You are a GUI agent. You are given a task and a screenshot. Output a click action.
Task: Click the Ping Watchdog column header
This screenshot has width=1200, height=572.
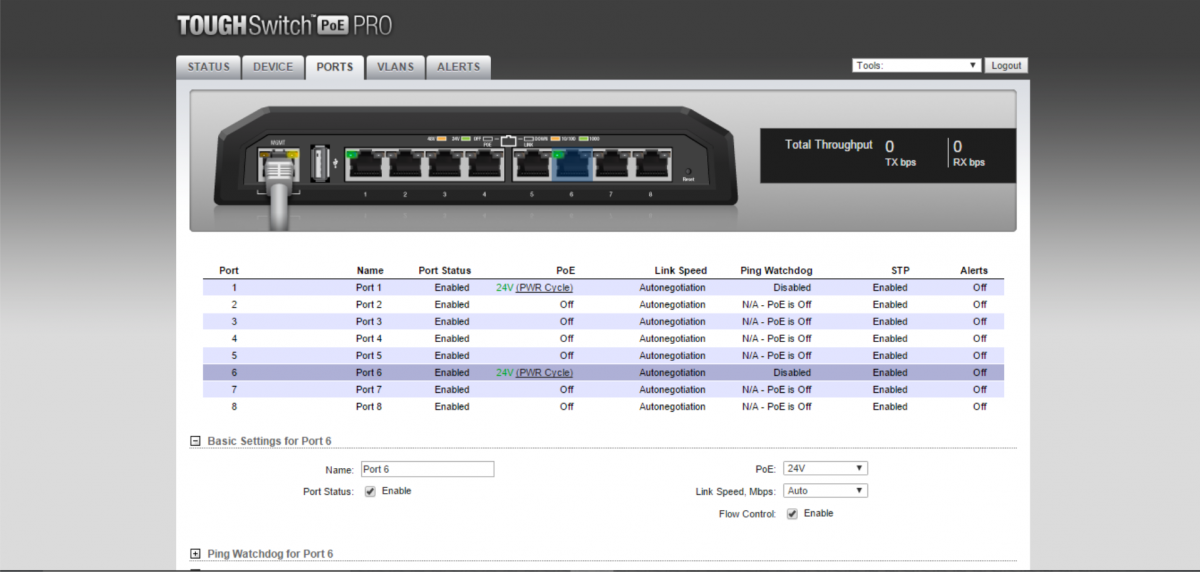pos(776,270)
